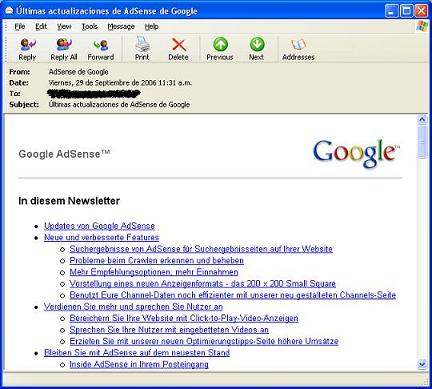The image size is (432, 389).
Task: Click 'Bleiben Sie mit AdSense auf dem neuesten Stand'
Action: click(137, 353)
